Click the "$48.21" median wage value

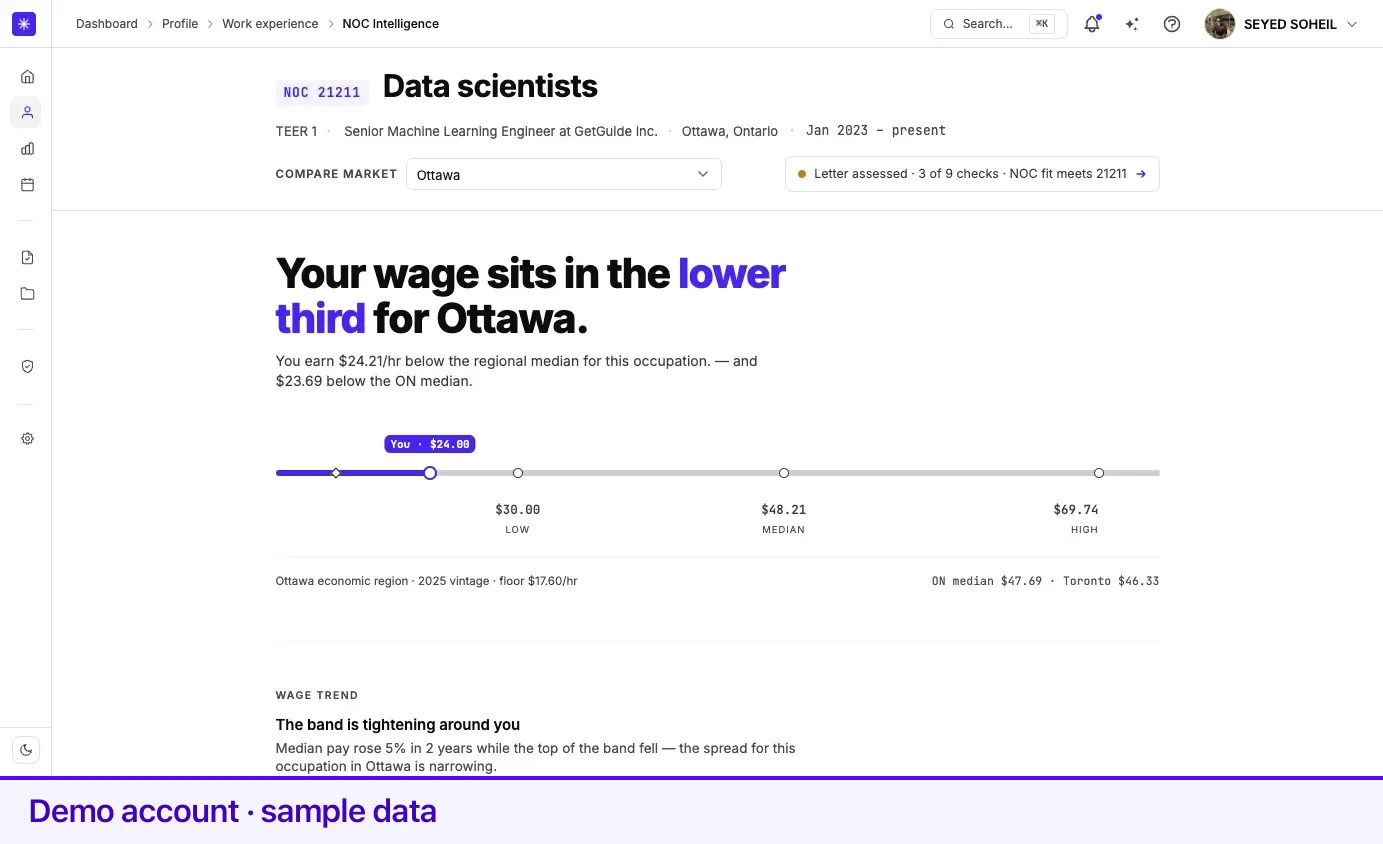[784, 510]
